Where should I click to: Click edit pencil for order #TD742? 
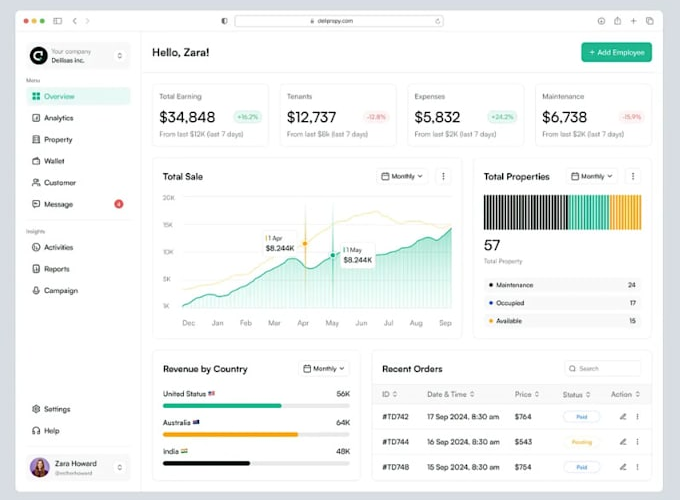pyautogui.click(x=623, y=416)
